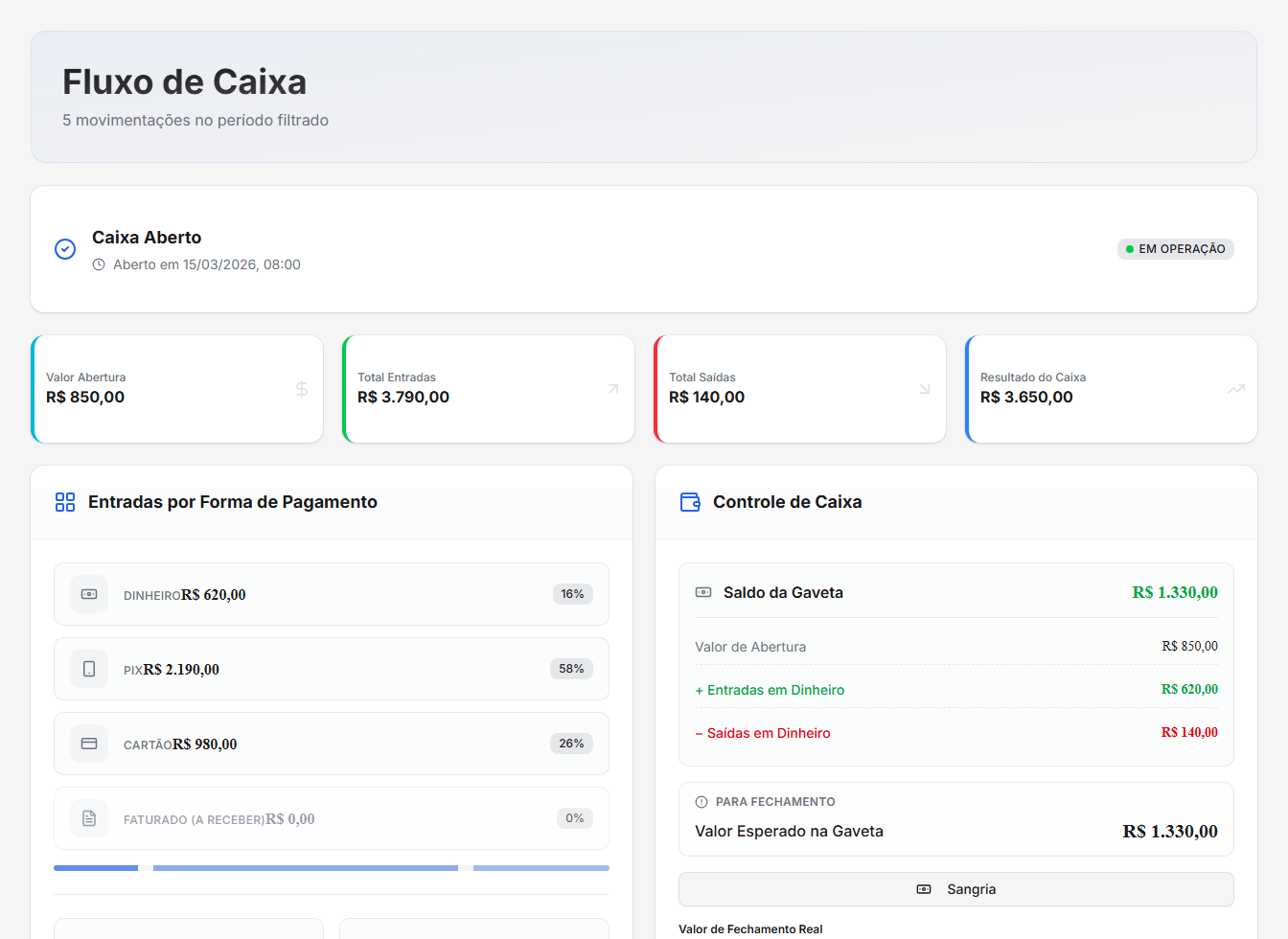Click the grid icon beside Entradas por Forma
This screenshot has width=1288, height=939.
click(65, 502)
